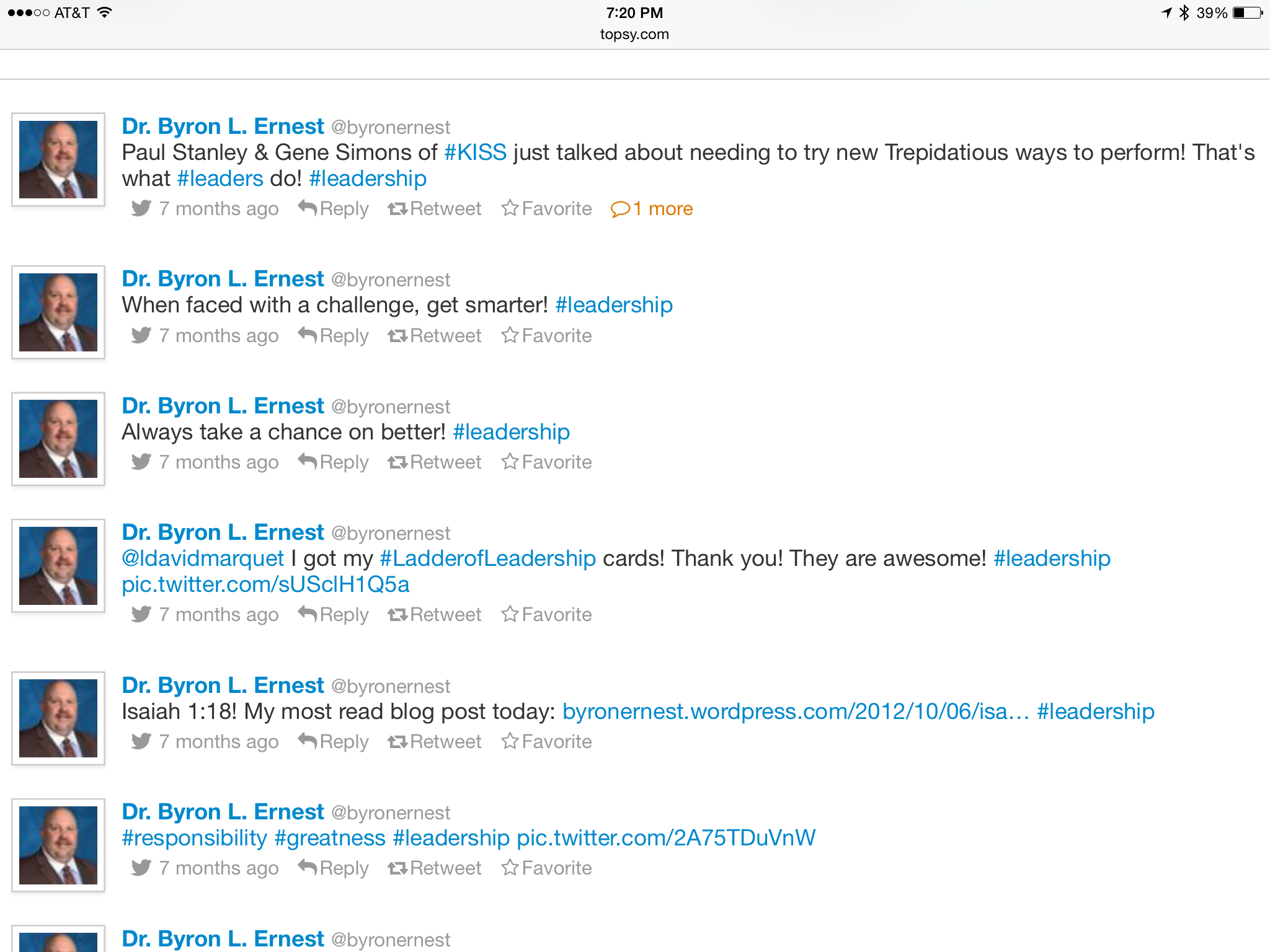Open the #responsibility hashtag link
1270x952 pixels.
pos(194,838)
